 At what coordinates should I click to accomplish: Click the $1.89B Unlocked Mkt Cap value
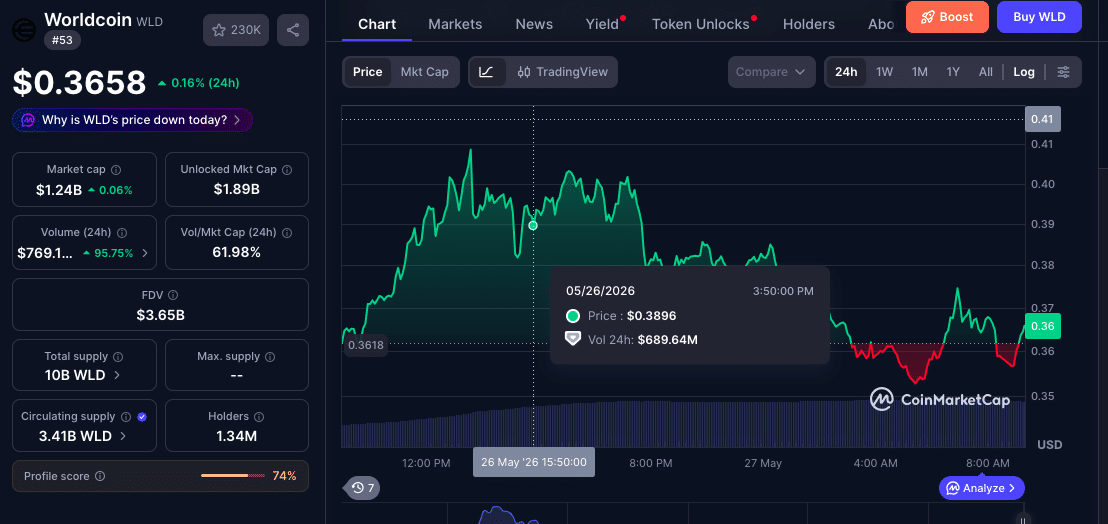(237, 189)
